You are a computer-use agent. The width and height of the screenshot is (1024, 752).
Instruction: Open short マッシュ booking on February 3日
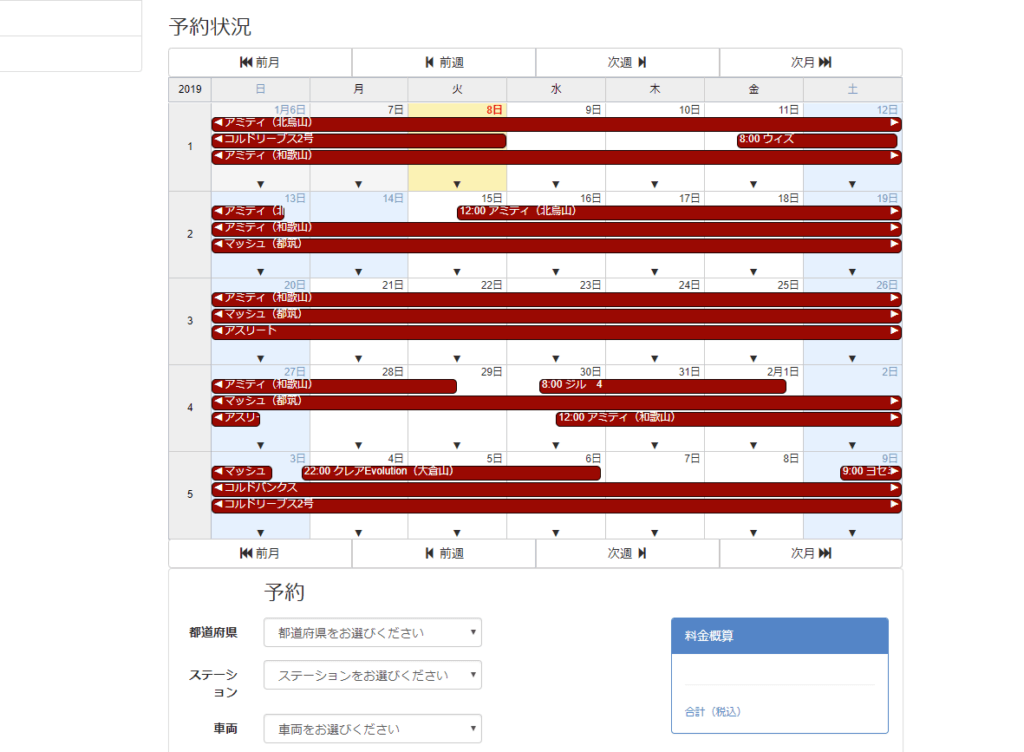coord(242,472)
